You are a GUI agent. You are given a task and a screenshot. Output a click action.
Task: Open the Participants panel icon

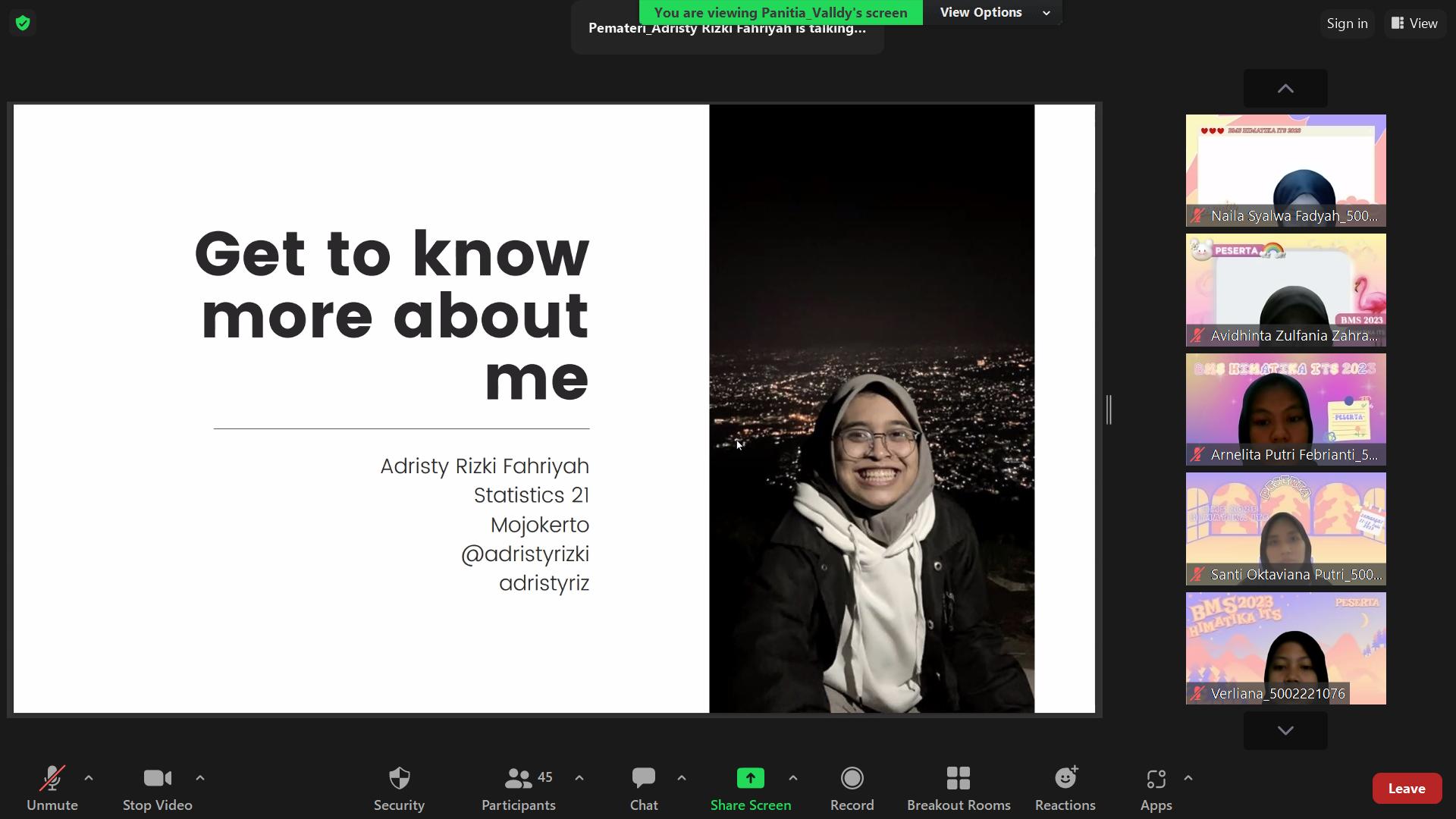point(519,779)
